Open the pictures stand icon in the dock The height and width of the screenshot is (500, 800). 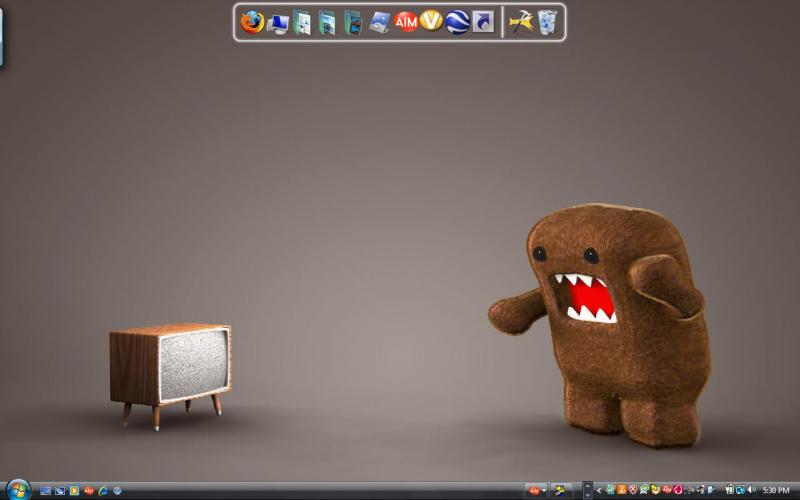click(x=380, y=23)
